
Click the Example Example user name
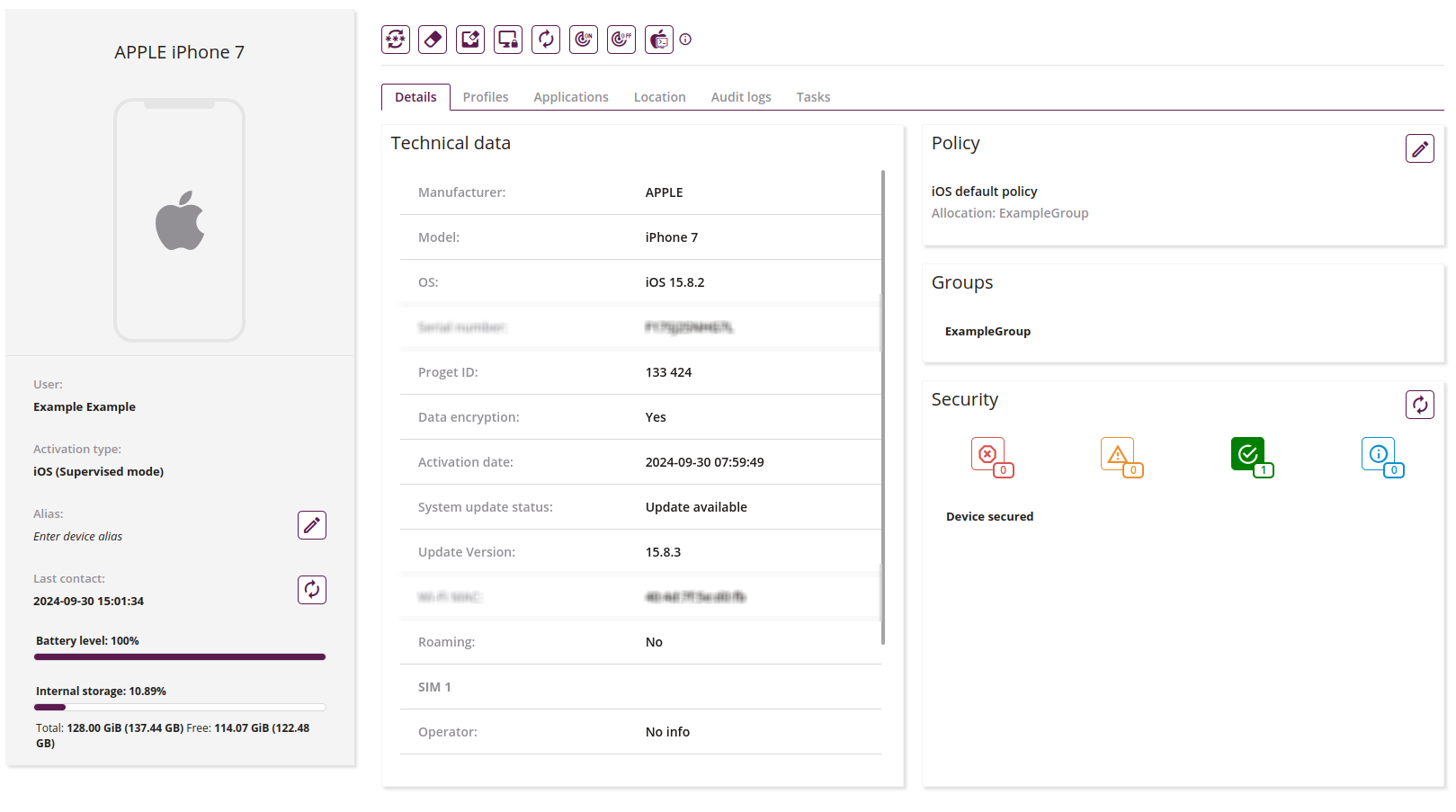tap(85, 407)
